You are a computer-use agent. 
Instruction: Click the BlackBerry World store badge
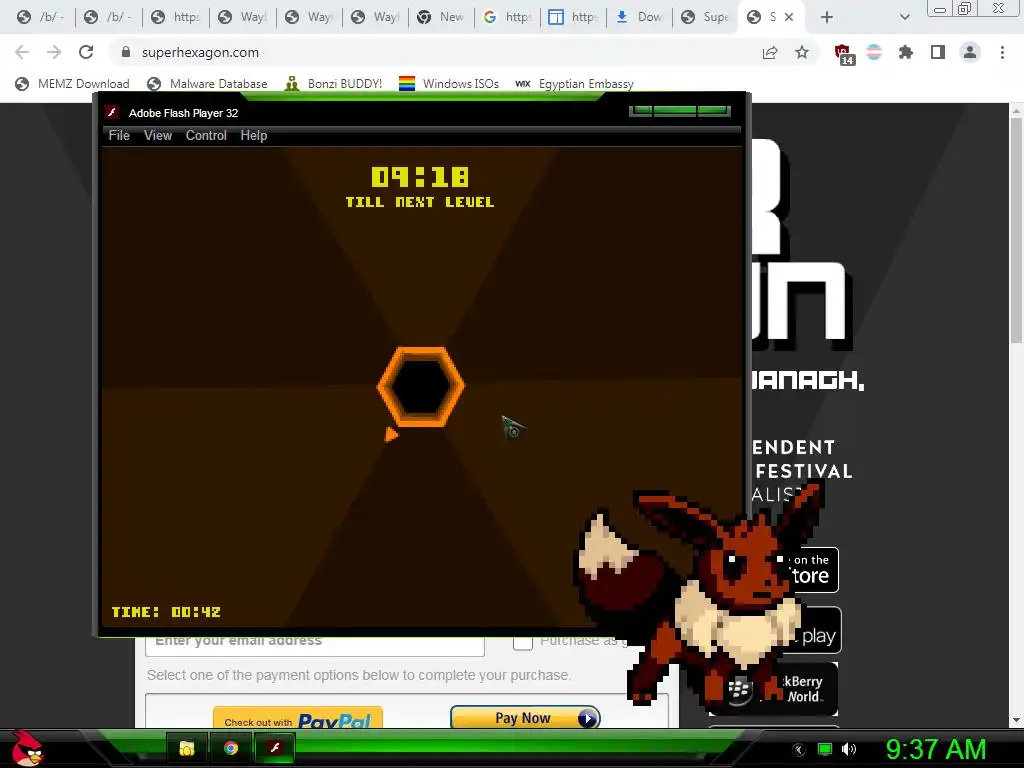[773, 689]
